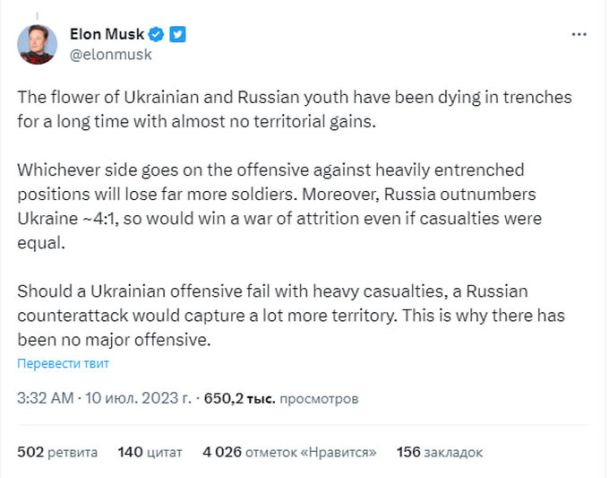Click the 'Перевести твит' translate link
The image size is (609, 478).
tap(64, 363)
